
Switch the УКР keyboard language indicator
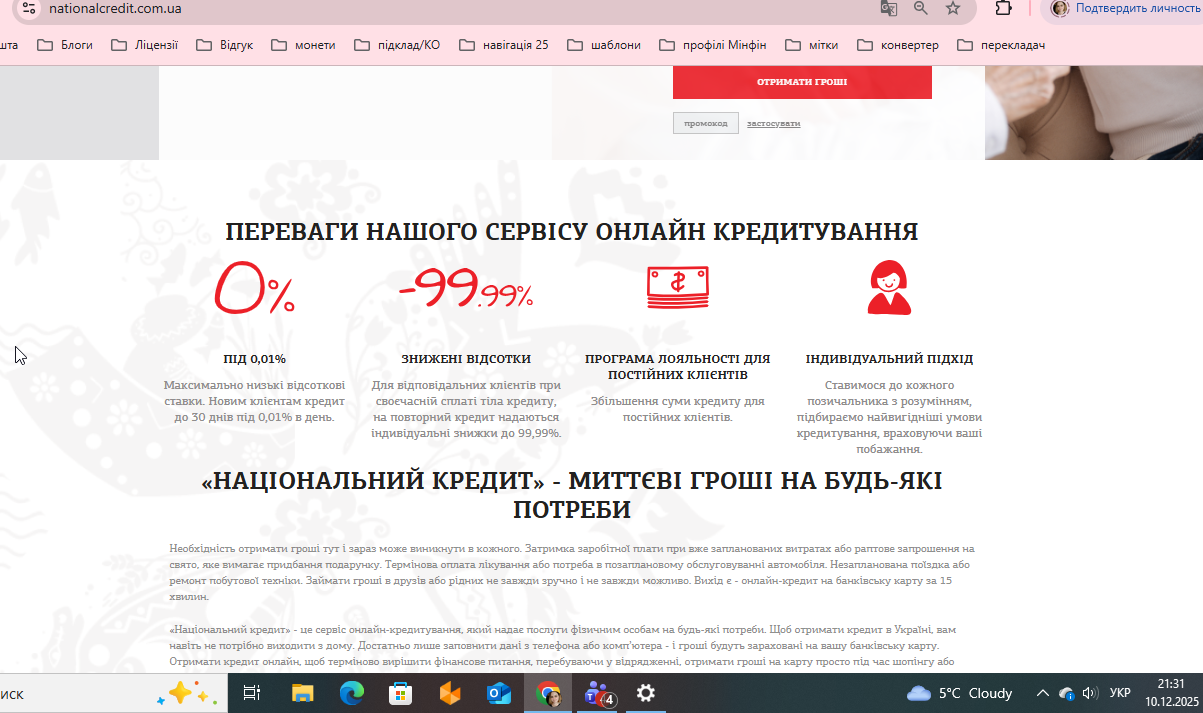[1120, 693]
